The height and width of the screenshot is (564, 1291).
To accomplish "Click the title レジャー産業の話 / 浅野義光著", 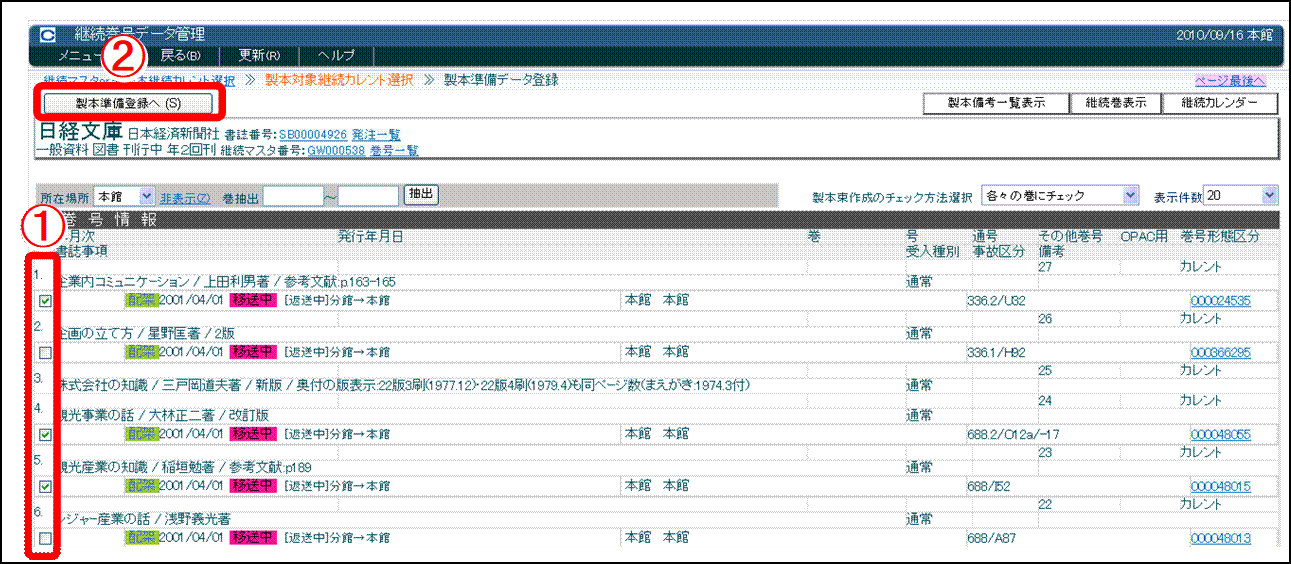I will click(143, 519).
